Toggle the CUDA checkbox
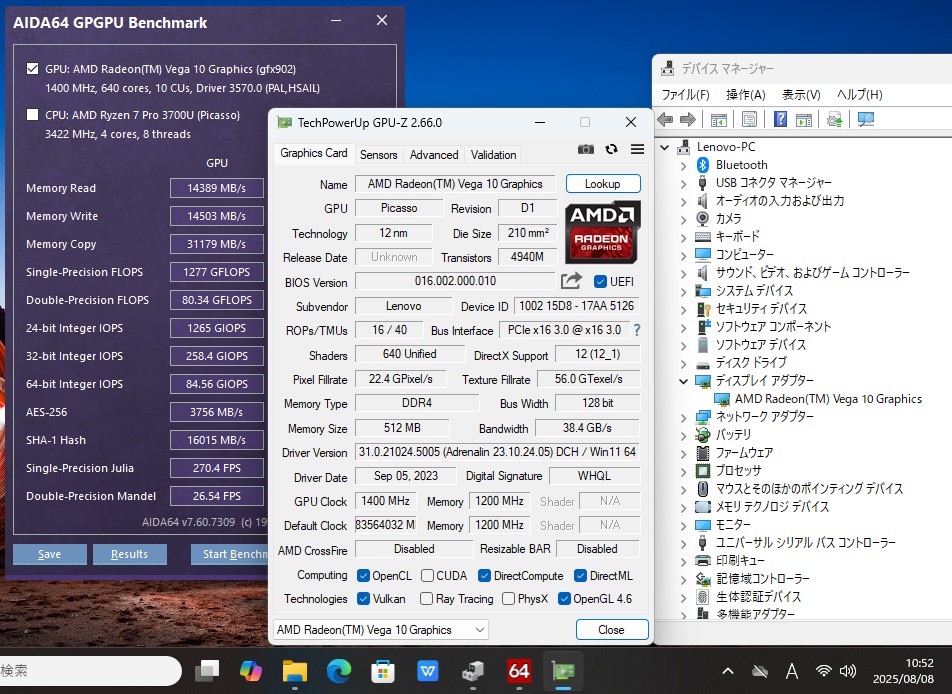Viewport: 952px width, 694px height. pyautogui.click(x=427, y=576)
